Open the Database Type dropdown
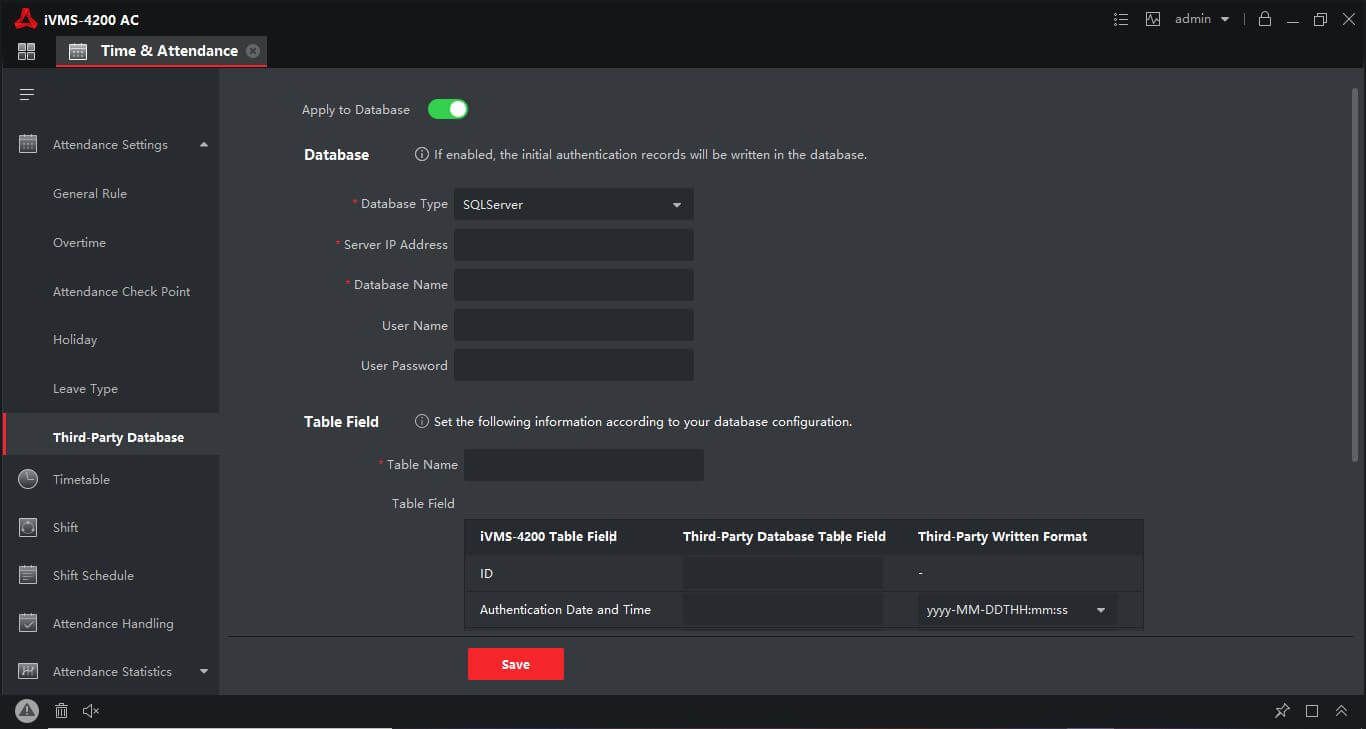Screen dimensions: 1366x729 (573, 204)
